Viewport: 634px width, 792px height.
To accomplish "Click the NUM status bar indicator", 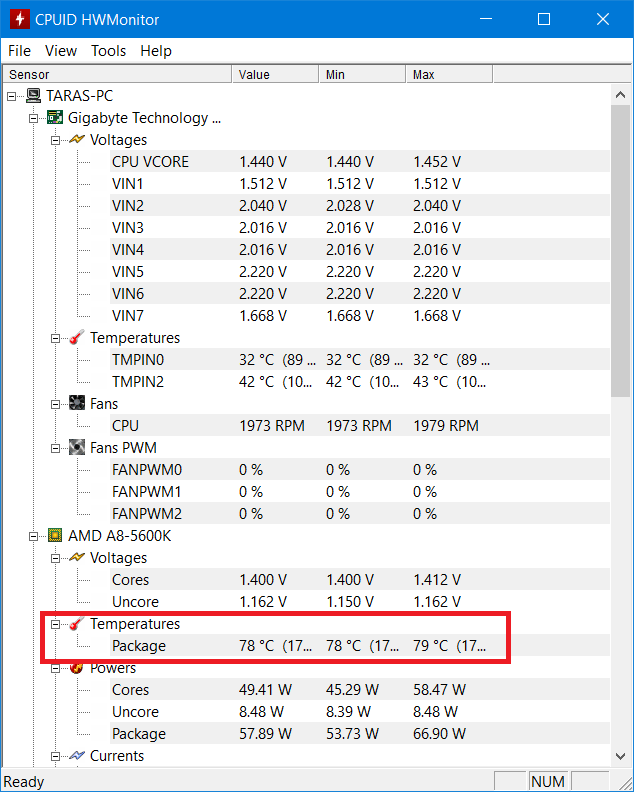I will click(548, 781).
